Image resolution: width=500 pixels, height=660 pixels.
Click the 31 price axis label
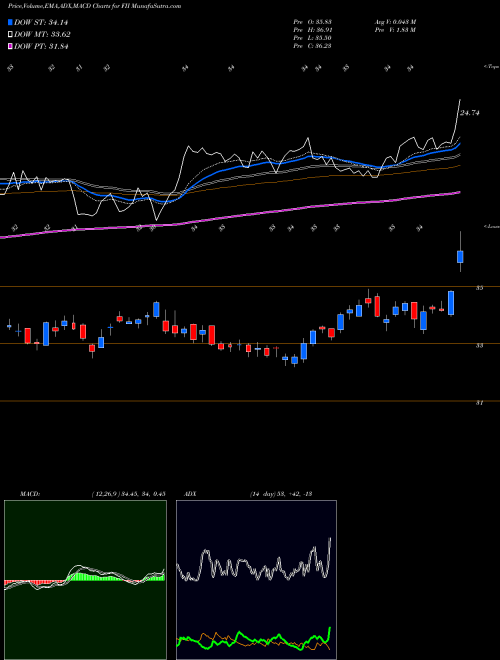click(x=479, y=403)
